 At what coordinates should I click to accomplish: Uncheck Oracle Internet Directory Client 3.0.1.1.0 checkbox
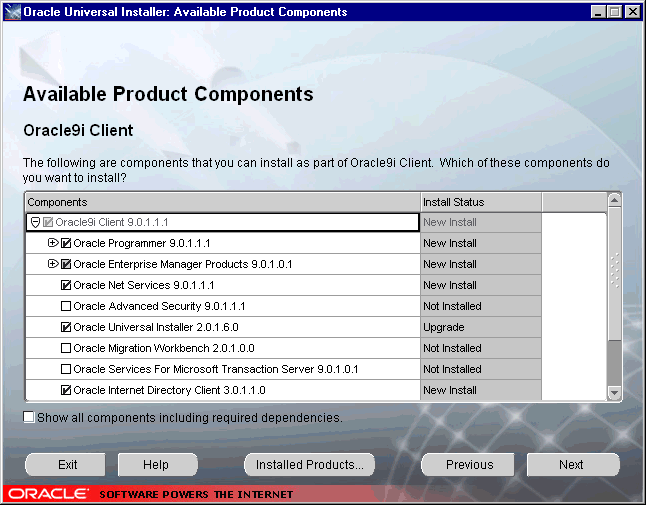(x=66, y=390)
